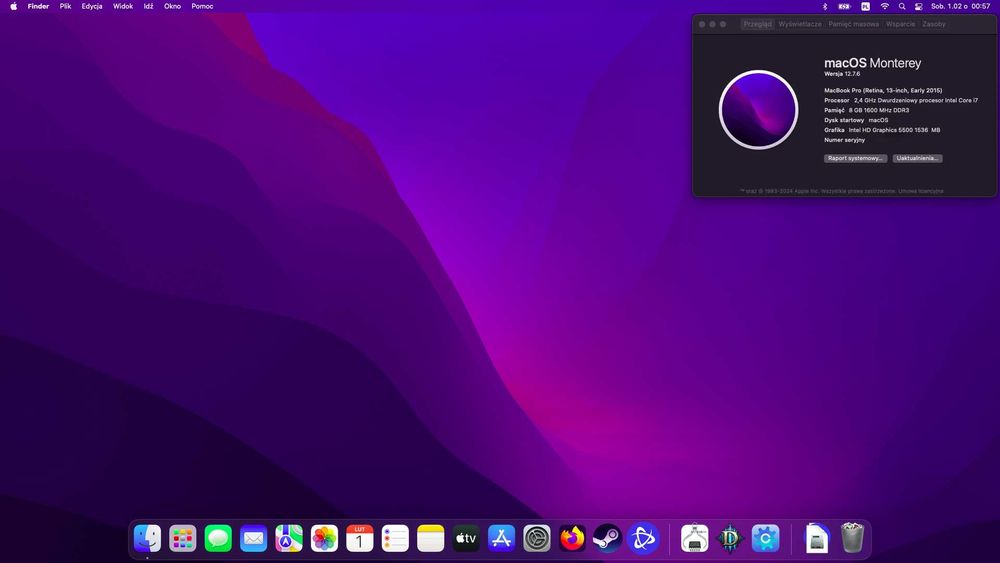The width and height of the screenshot is (1000, 563).
Task: Open the Okno menu
Action: [172, 6]
